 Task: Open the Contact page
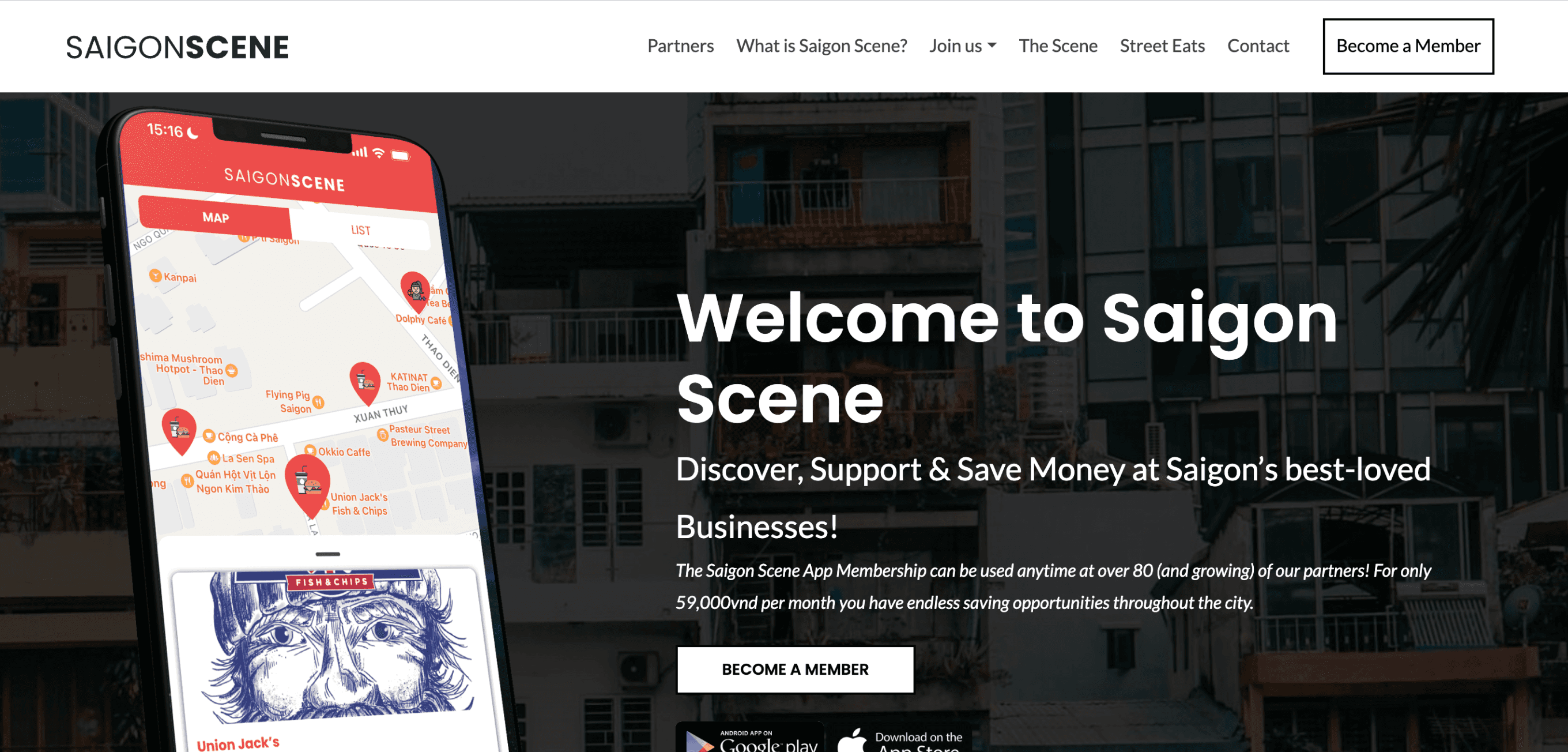[1257, 46]
